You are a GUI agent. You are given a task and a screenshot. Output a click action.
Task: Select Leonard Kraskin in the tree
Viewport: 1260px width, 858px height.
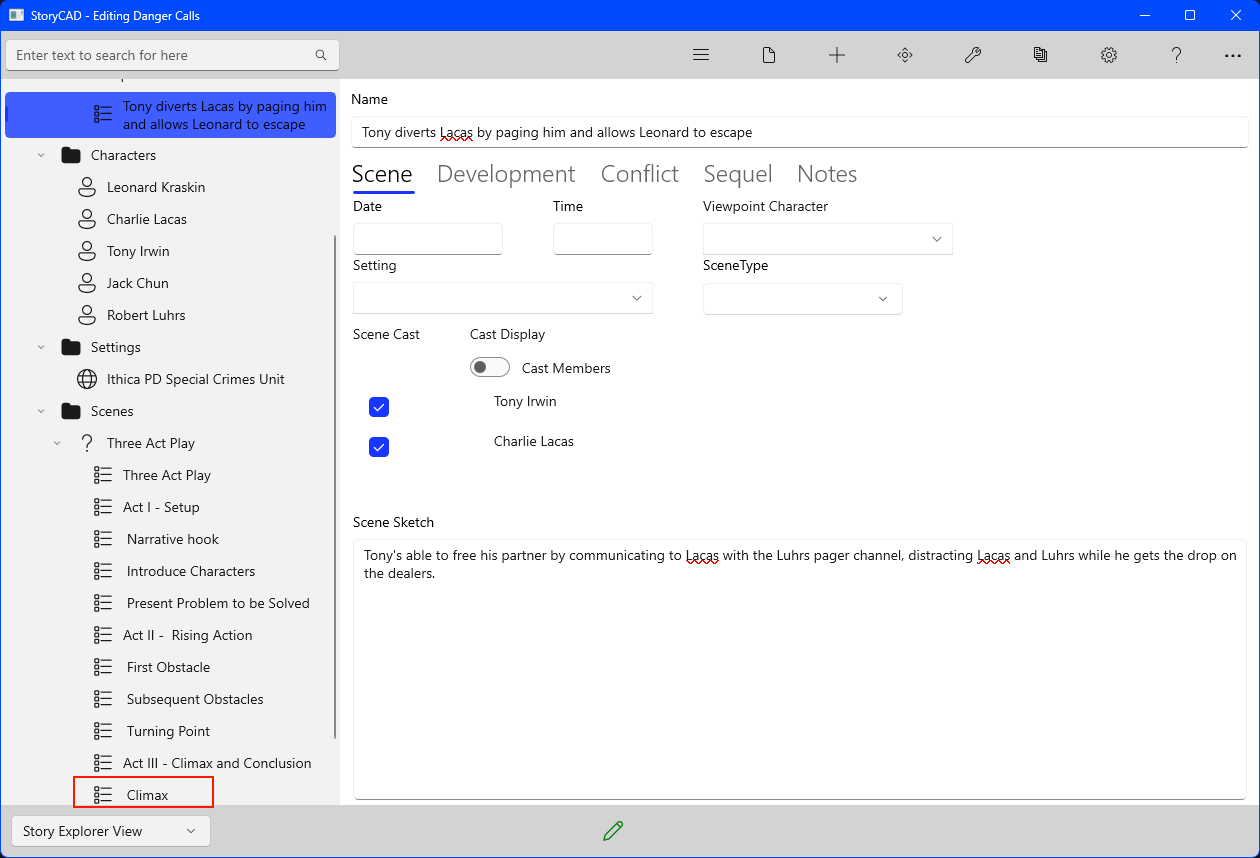(156, 187)
